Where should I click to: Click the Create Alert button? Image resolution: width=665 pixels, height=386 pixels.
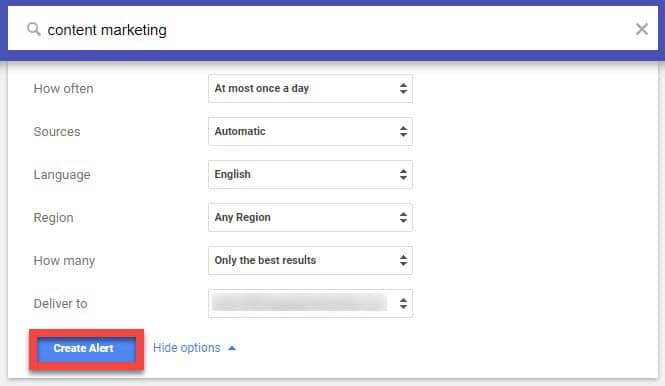tap(87, 349)
